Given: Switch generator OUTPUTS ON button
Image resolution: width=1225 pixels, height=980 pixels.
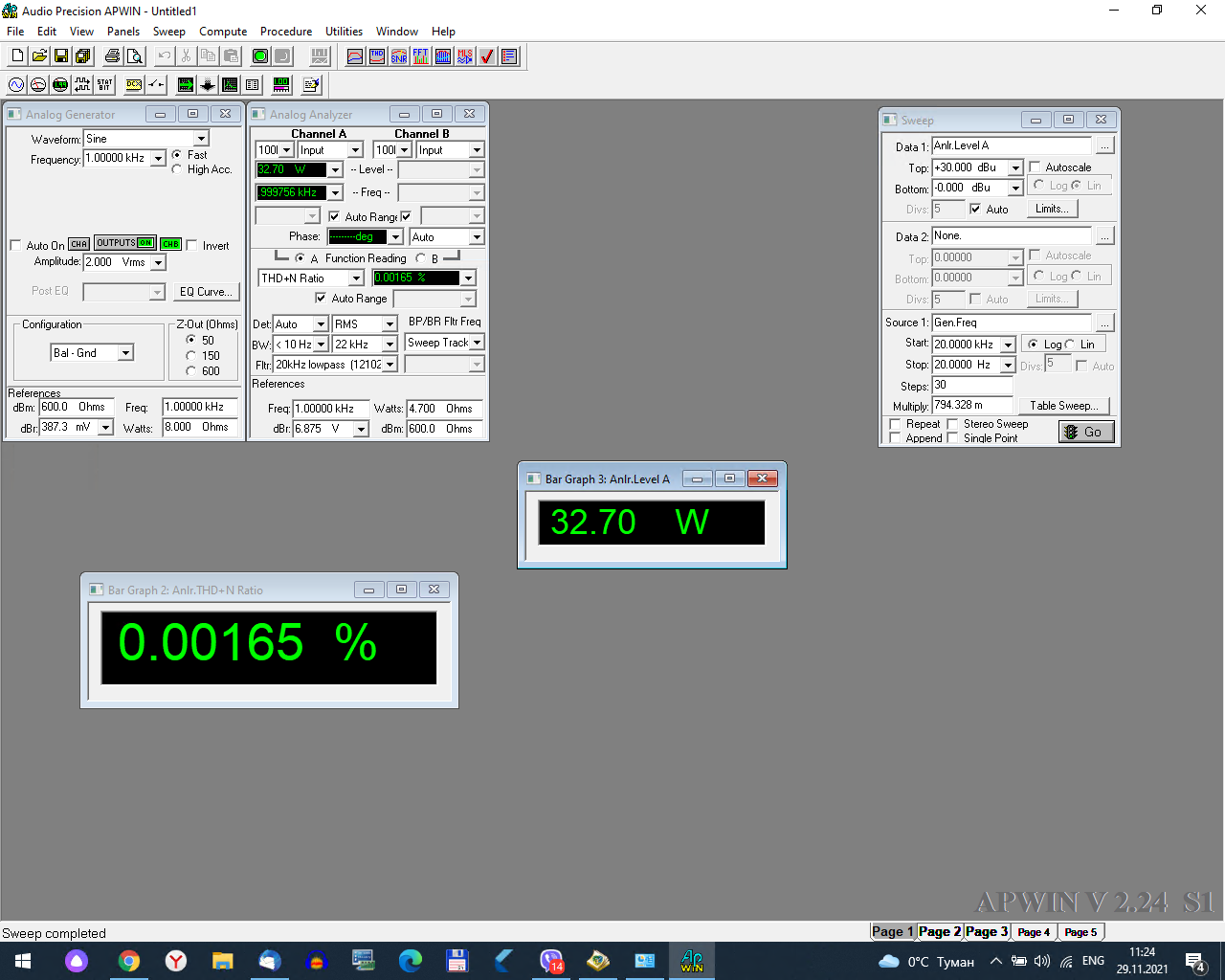Looking at the screenshot, I should 125,243.
